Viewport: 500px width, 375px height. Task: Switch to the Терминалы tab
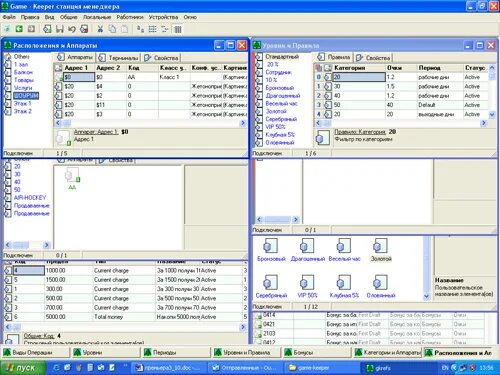(x=119, y=58)
